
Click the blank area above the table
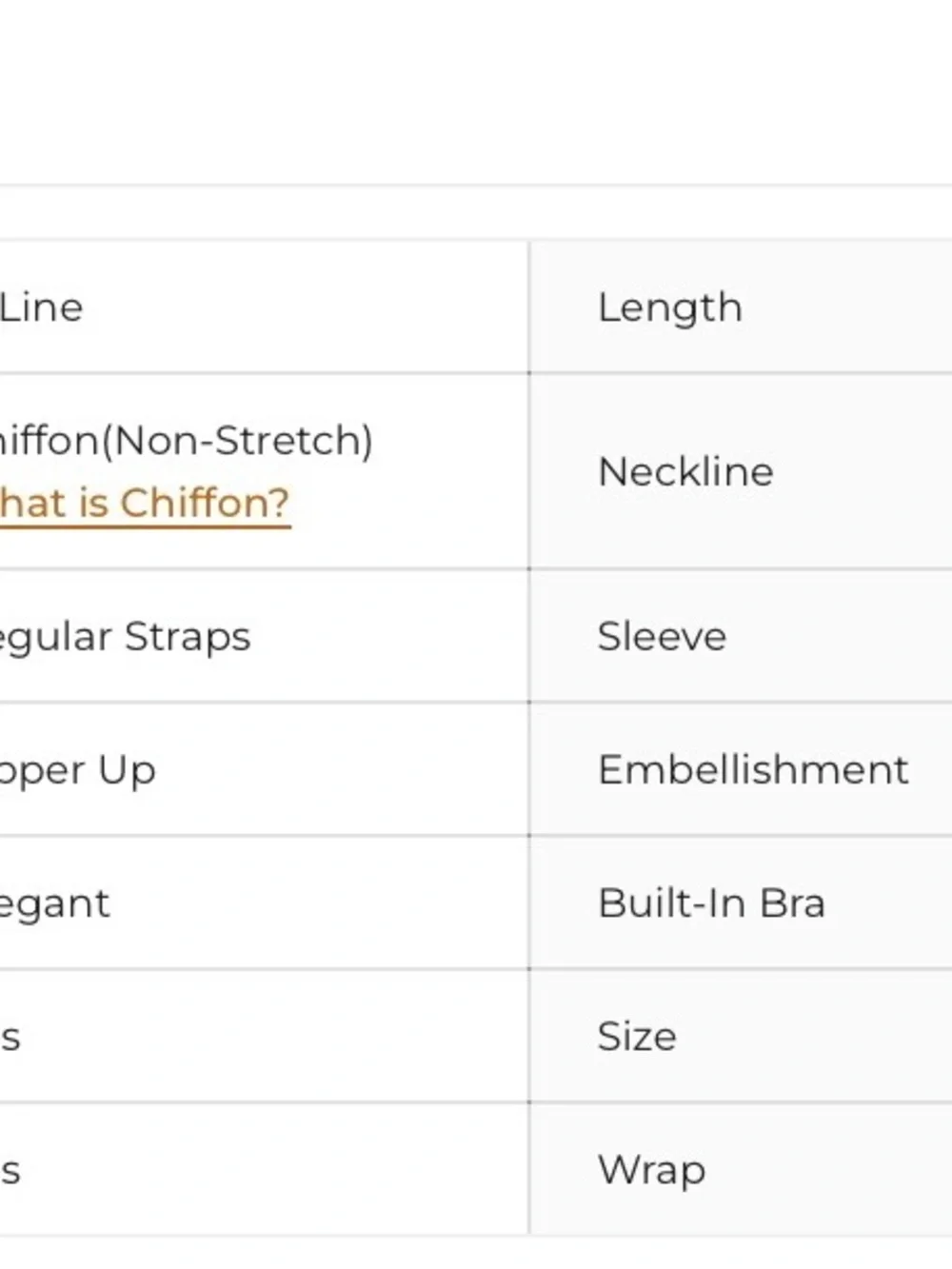[x=476, y=91]
